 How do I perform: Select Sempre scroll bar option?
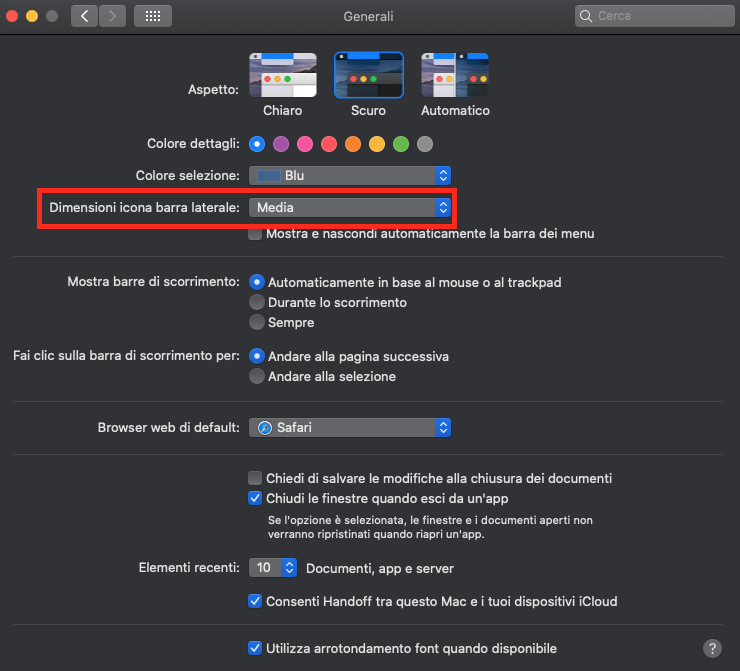click(x=257, y=322)
